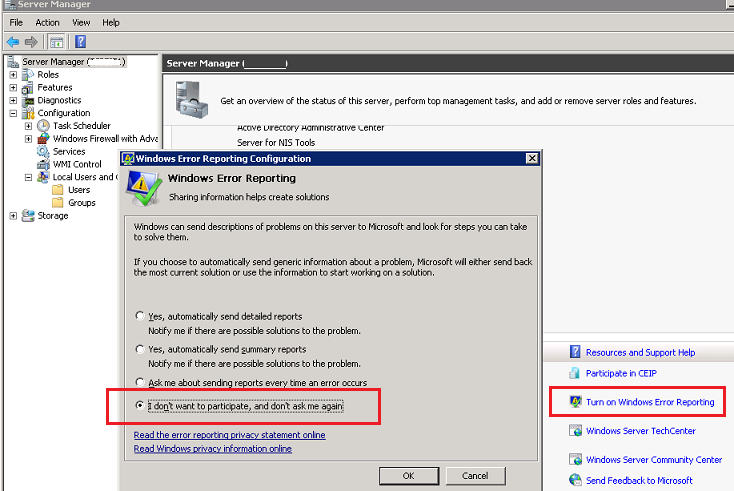Image resolution: width=734 pixels, height=491 pixels.
Task: Confirm the dialog with OK
Action: click(x=409, y=476)
